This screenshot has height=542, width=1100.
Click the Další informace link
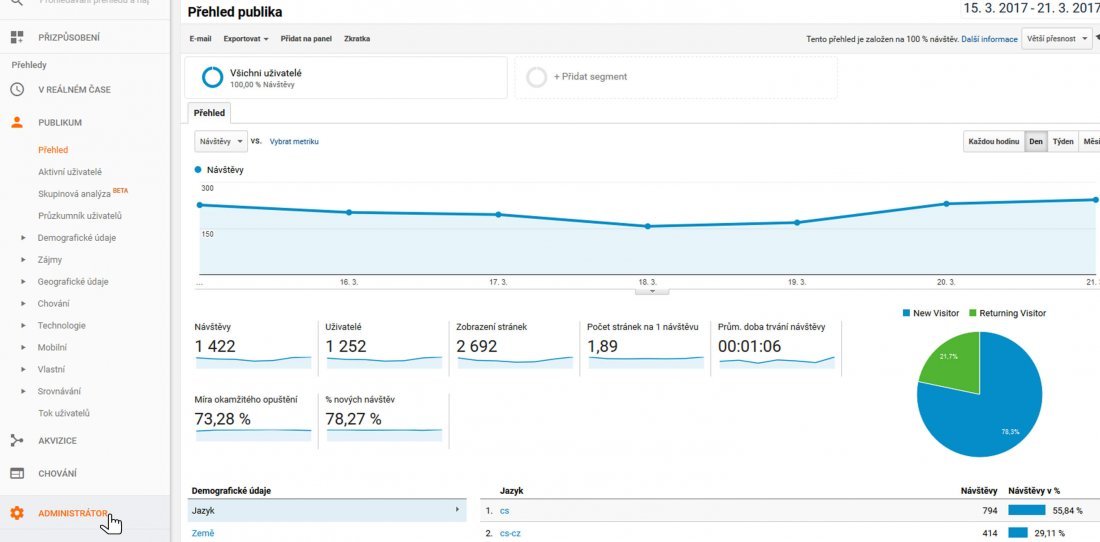(x=989, y=39)
